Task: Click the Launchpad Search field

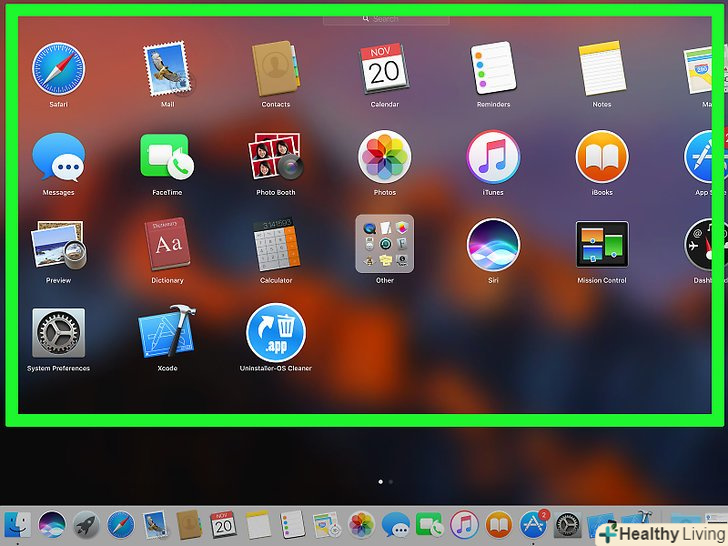Action: [x=386, y=19]
